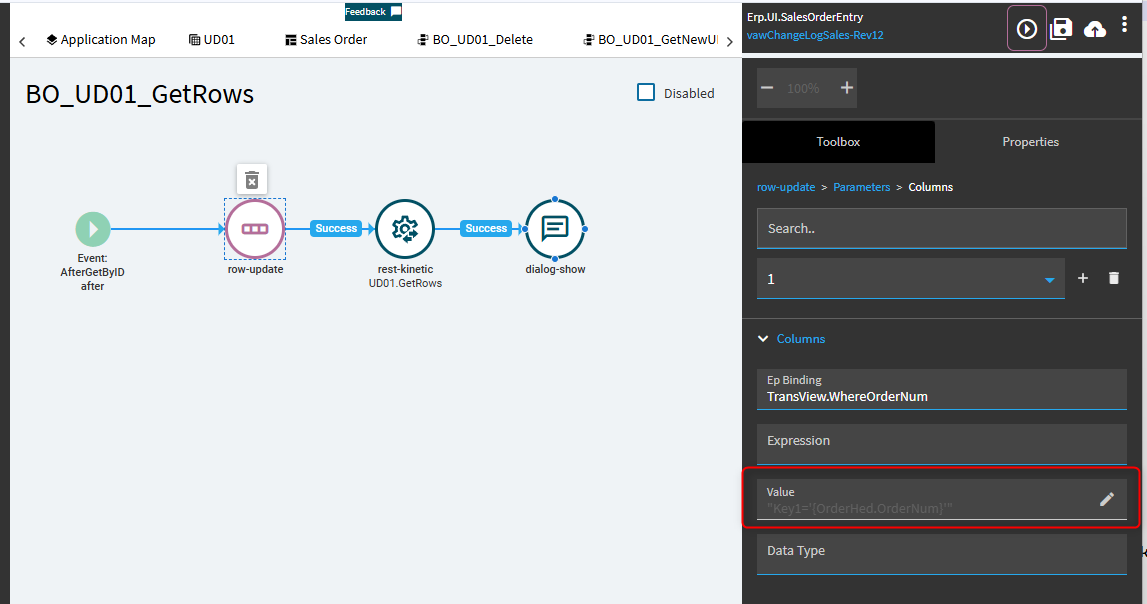
Task: Add a new column with plus icon
Action: click(1083, 278)
